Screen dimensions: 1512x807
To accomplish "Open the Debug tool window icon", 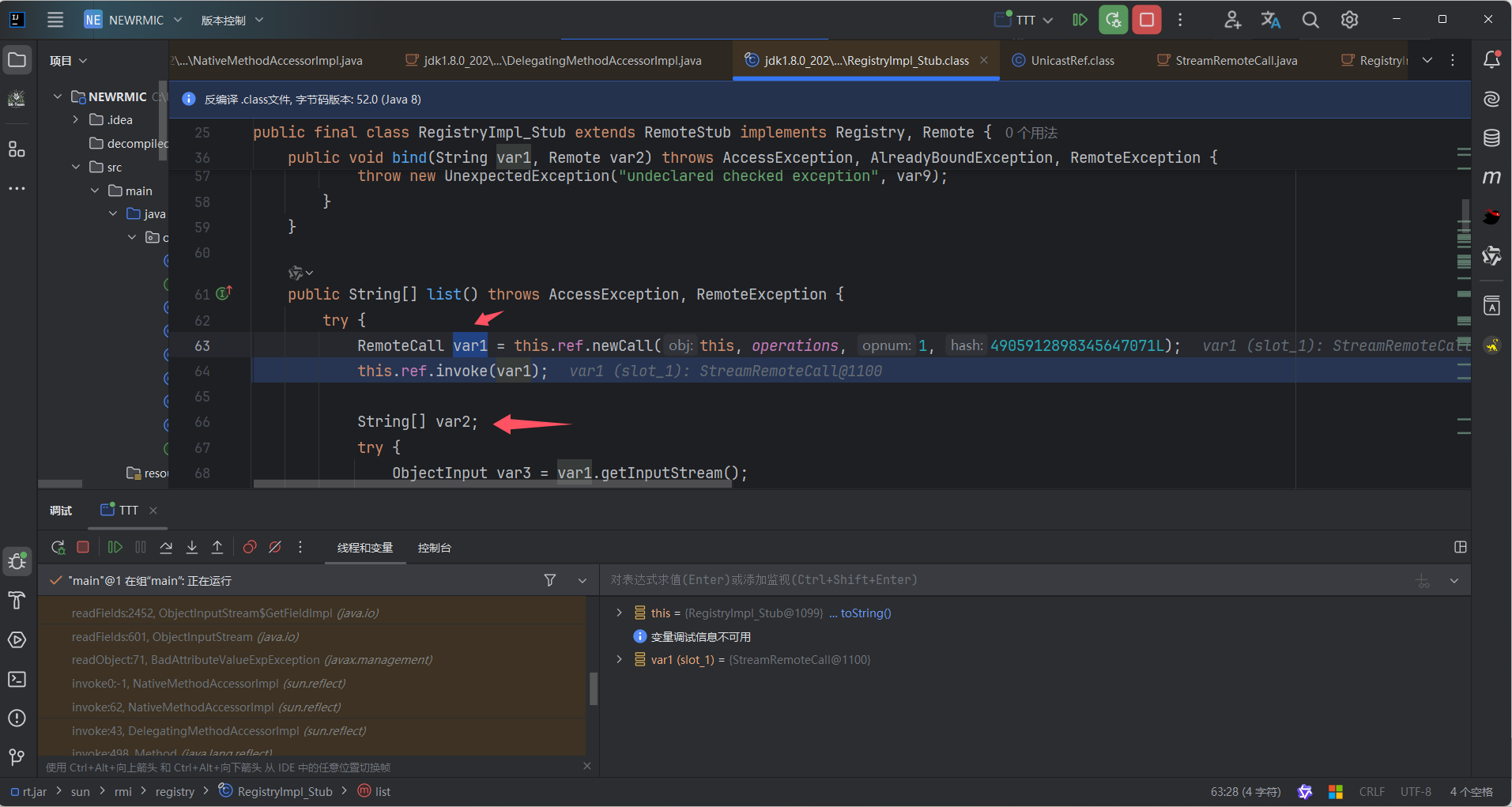I will (x=17, y=562).
